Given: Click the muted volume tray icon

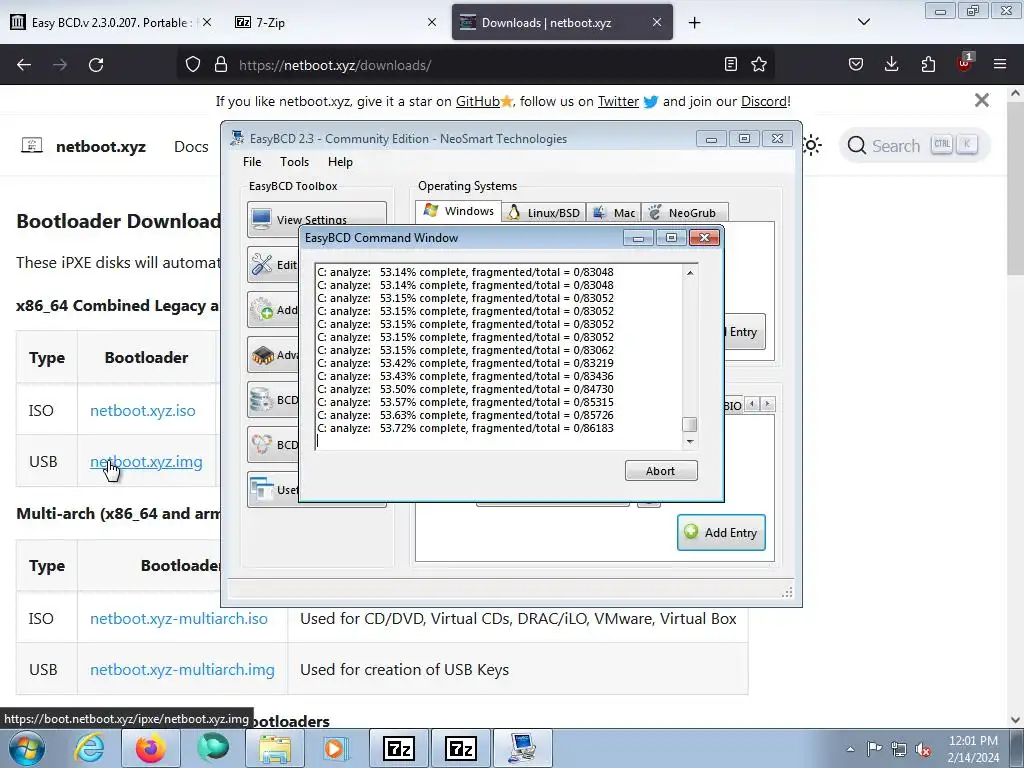Looking at the screenshot, I should (923, 750).
